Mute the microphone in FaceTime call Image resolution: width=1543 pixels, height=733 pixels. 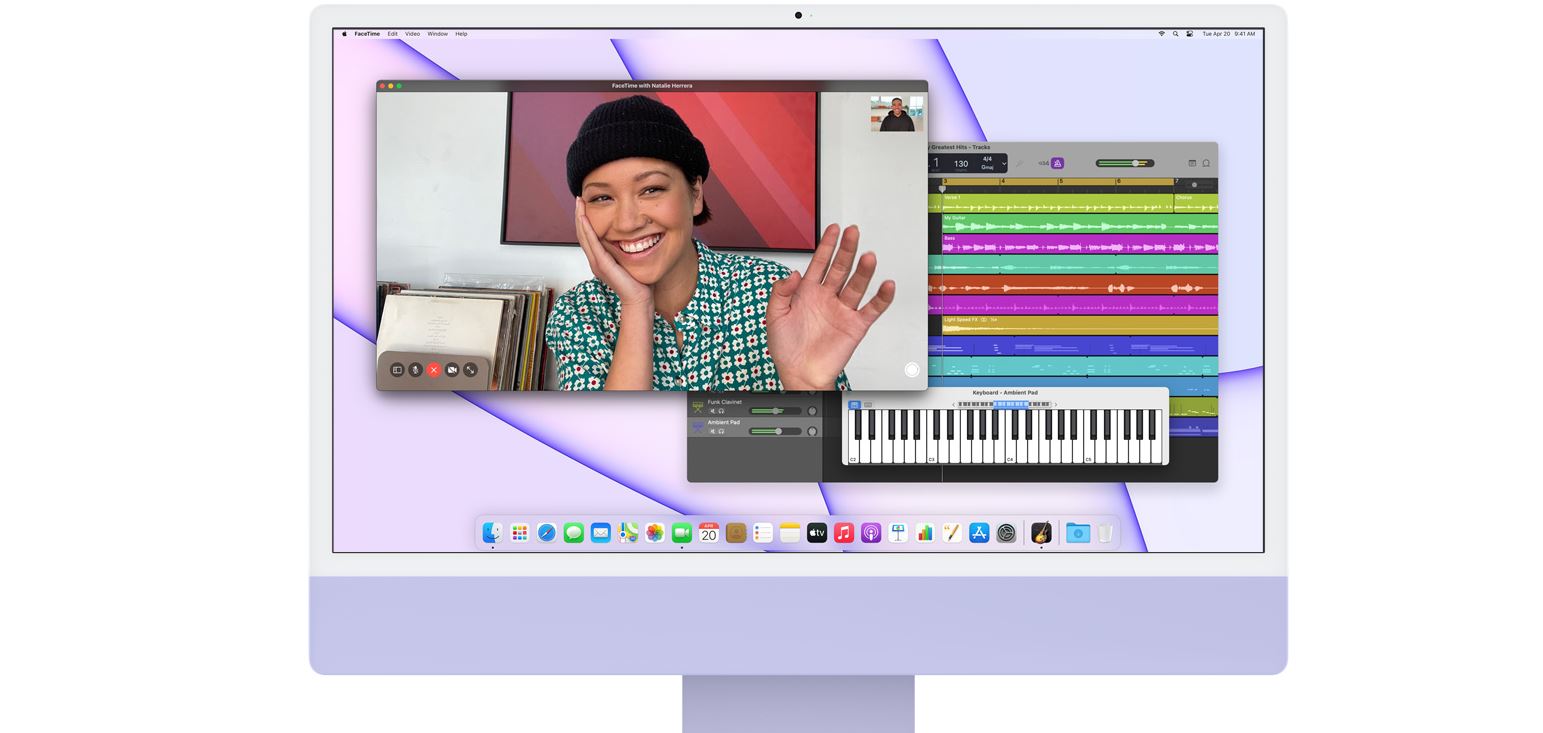415,370
